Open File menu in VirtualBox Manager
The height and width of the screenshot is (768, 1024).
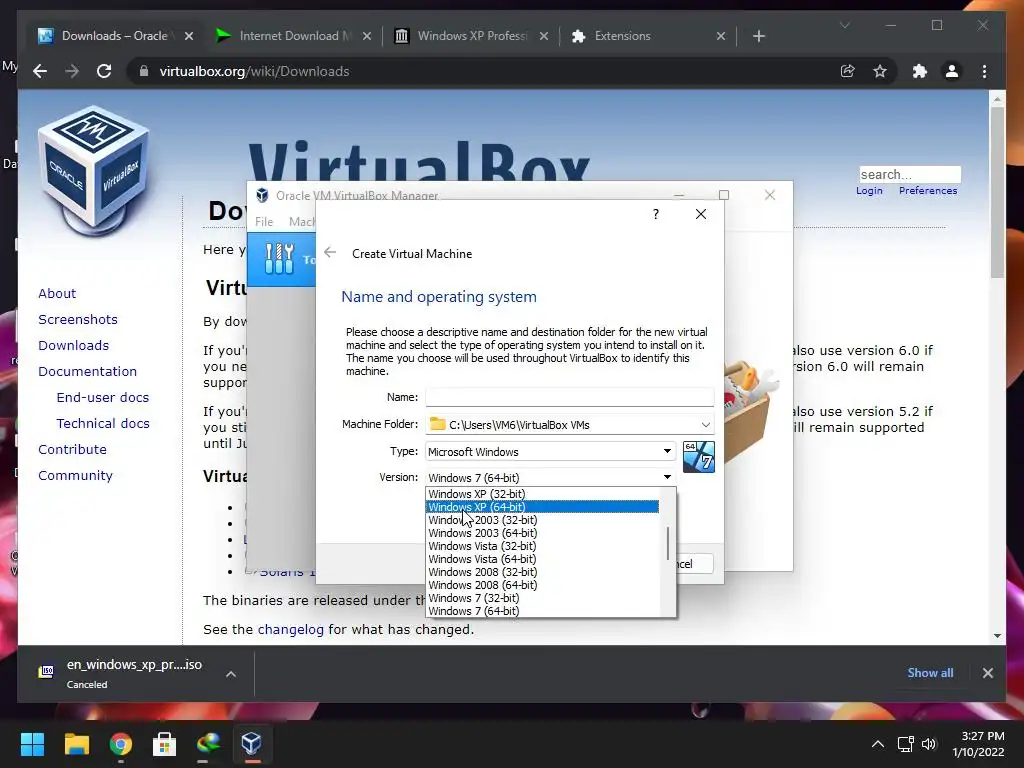[x=264, y=221]
